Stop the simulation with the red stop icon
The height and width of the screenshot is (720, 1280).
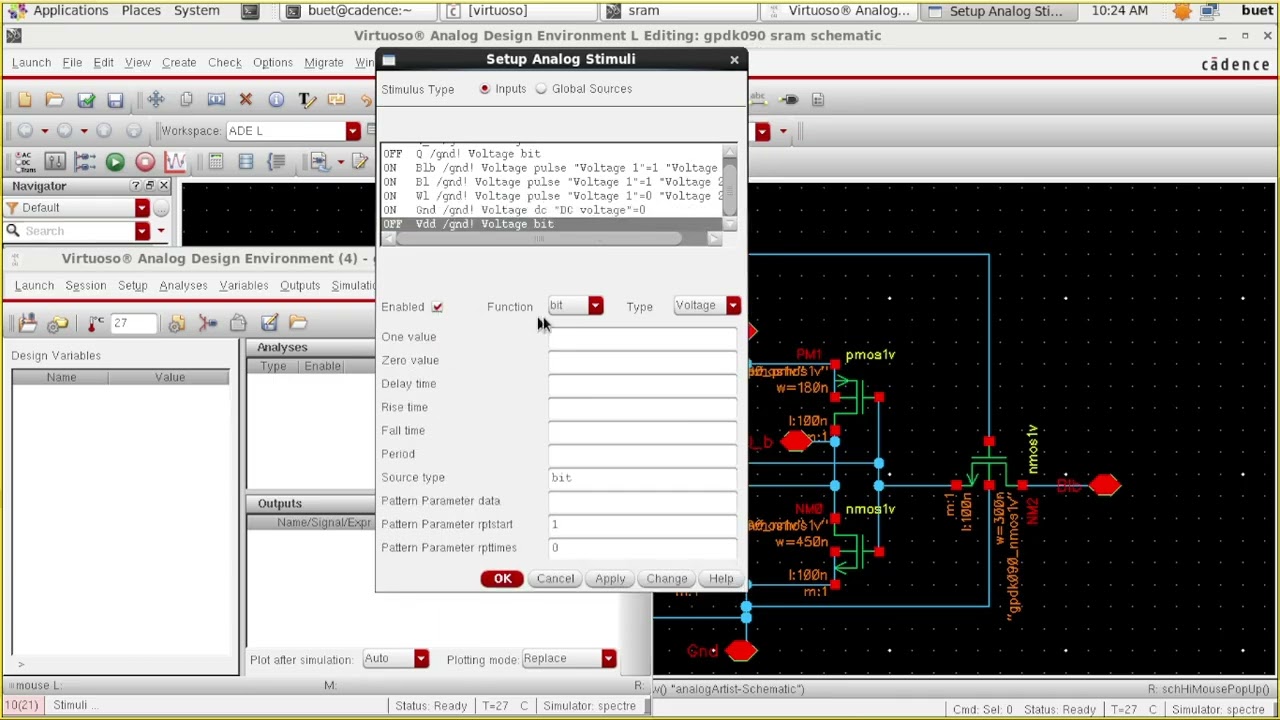[x=145, y=162]
